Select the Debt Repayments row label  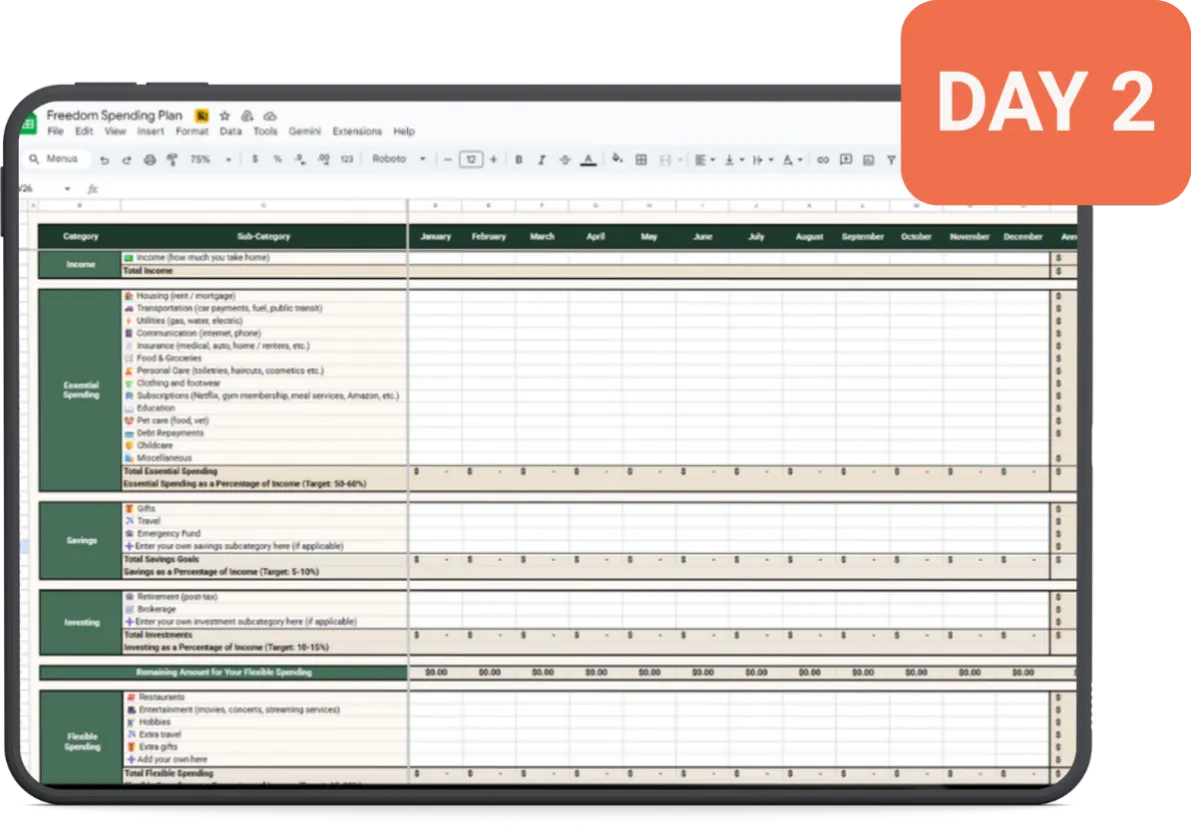[x=170, y=433]
